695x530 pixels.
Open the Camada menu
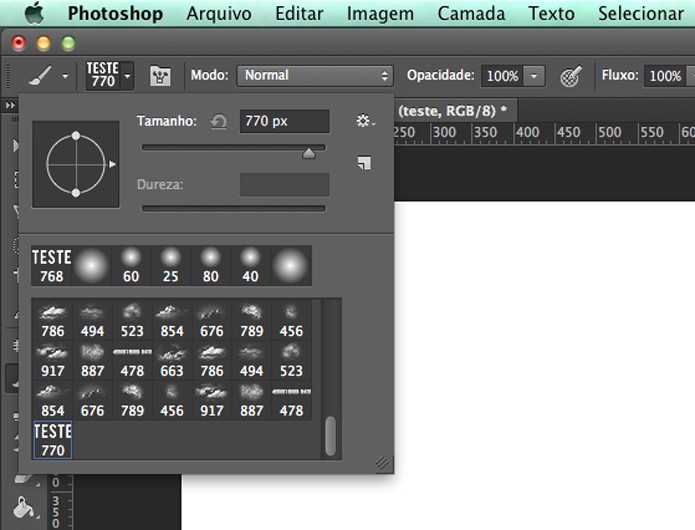tap(471, 14)
